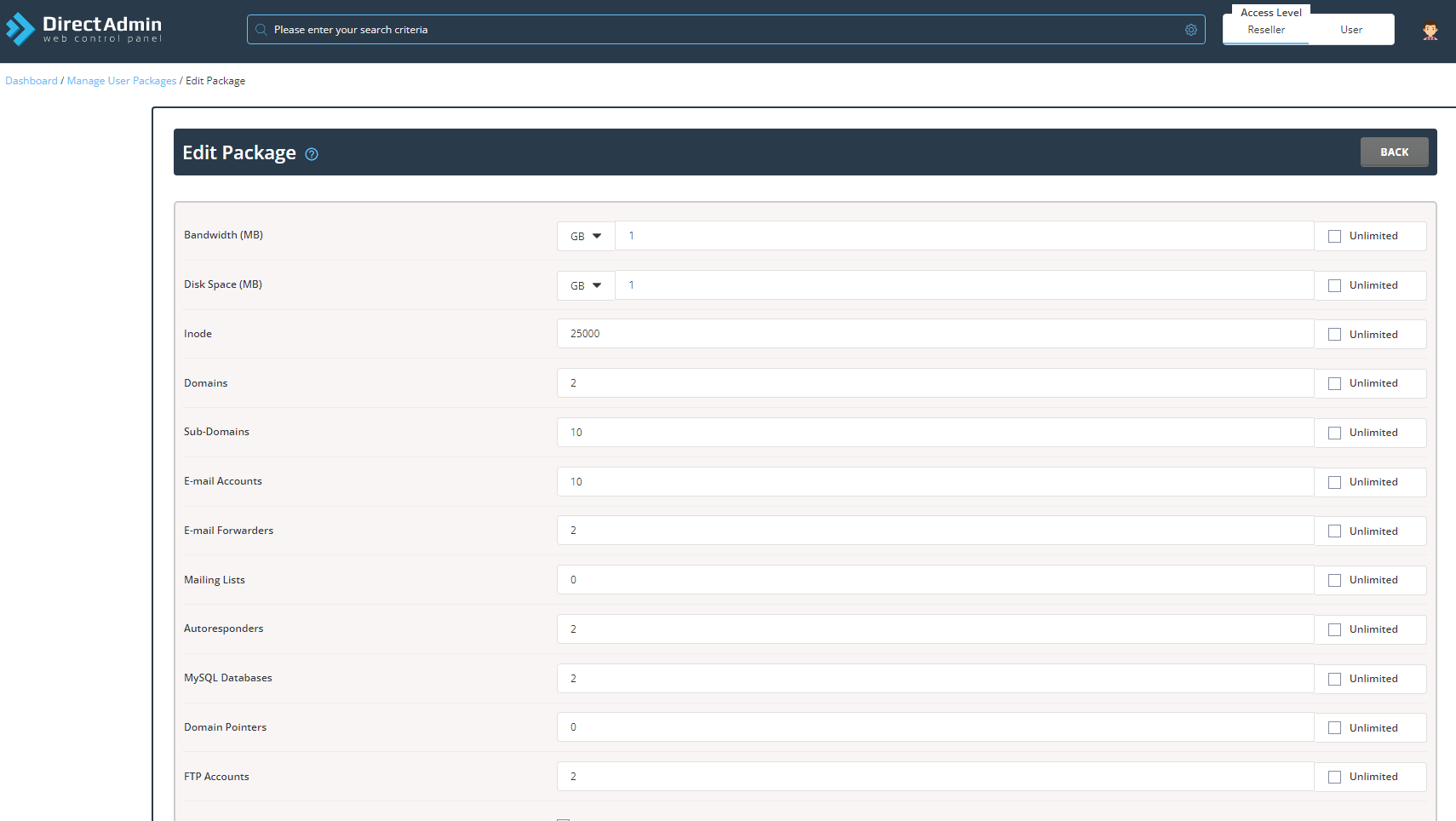1456x821 pixels.
Task: Toggle Unlimited for MySQL Databases
Action: click(x=1334, y=679)
